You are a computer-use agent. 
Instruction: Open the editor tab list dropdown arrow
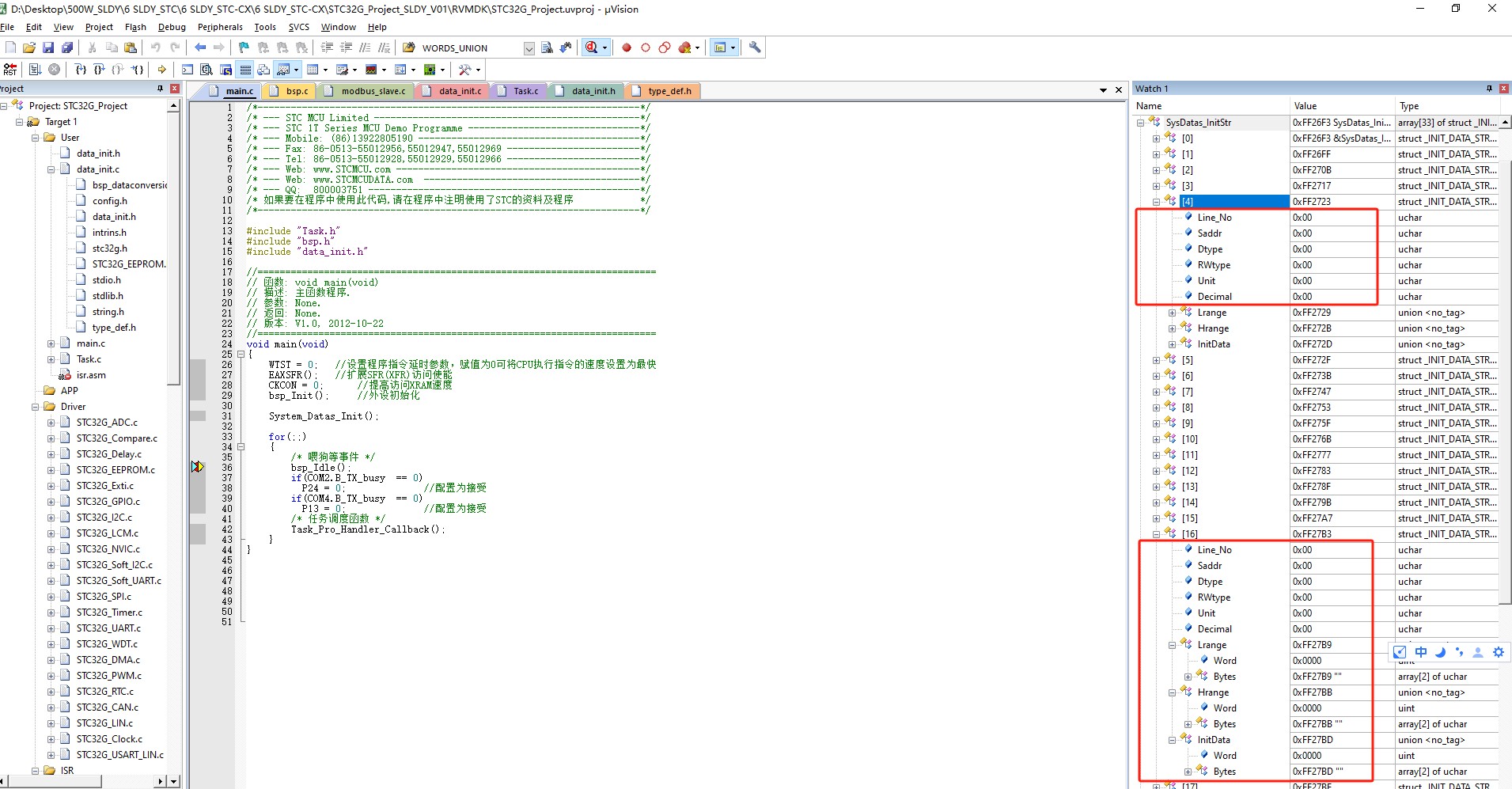pos(1103,90)
